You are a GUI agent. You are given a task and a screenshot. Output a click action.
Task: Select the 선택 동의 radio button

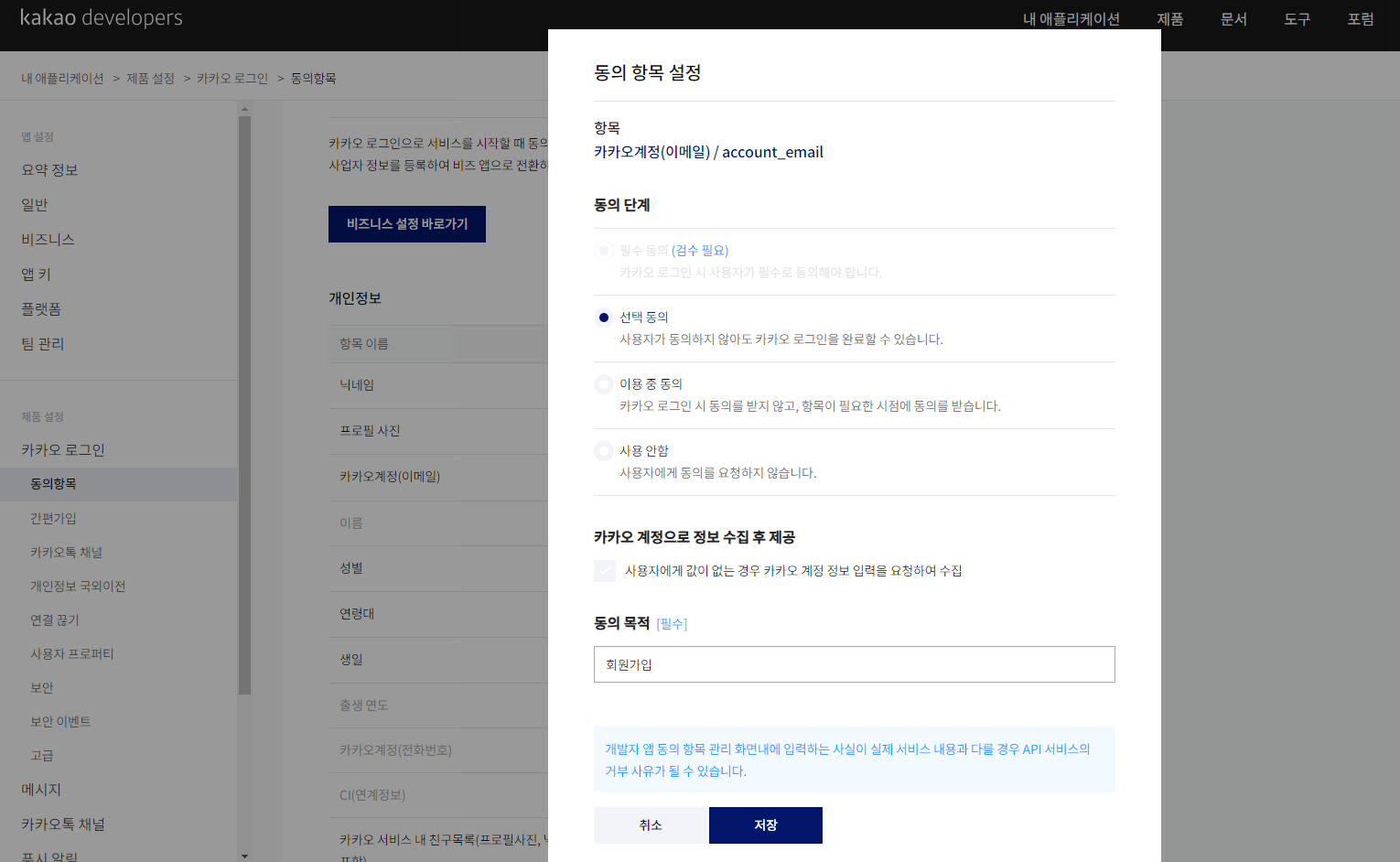(604, 318)
